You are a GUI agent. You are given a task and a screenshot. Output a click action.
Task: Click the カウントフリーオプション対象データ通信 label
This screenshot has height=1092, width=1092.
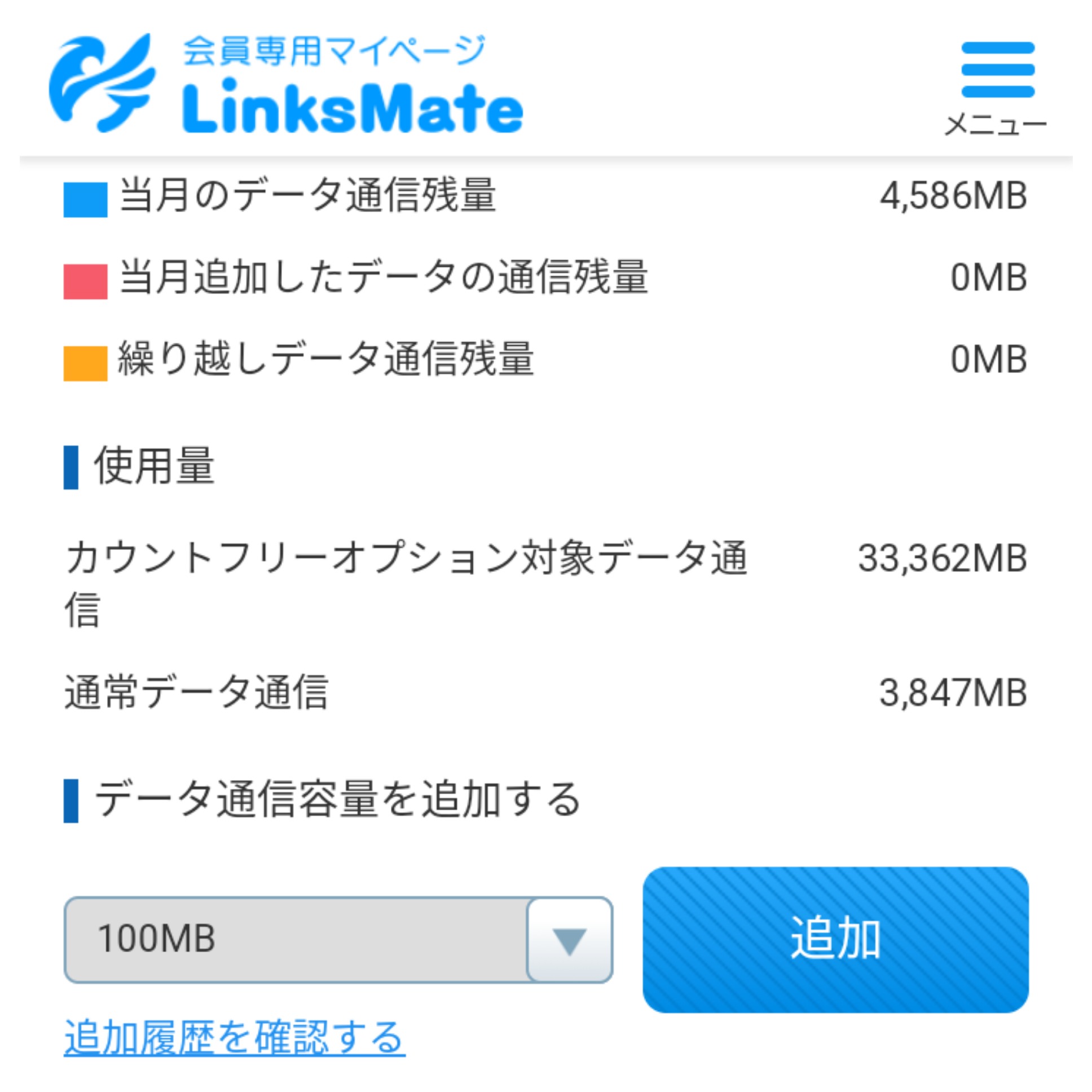406,558
